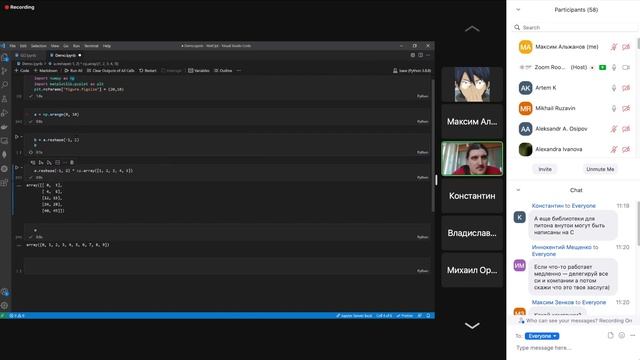Viewport: 640px width, 360px height.
Task: Click notebook settings gear icon near tab bar
Action: (413, 55)
